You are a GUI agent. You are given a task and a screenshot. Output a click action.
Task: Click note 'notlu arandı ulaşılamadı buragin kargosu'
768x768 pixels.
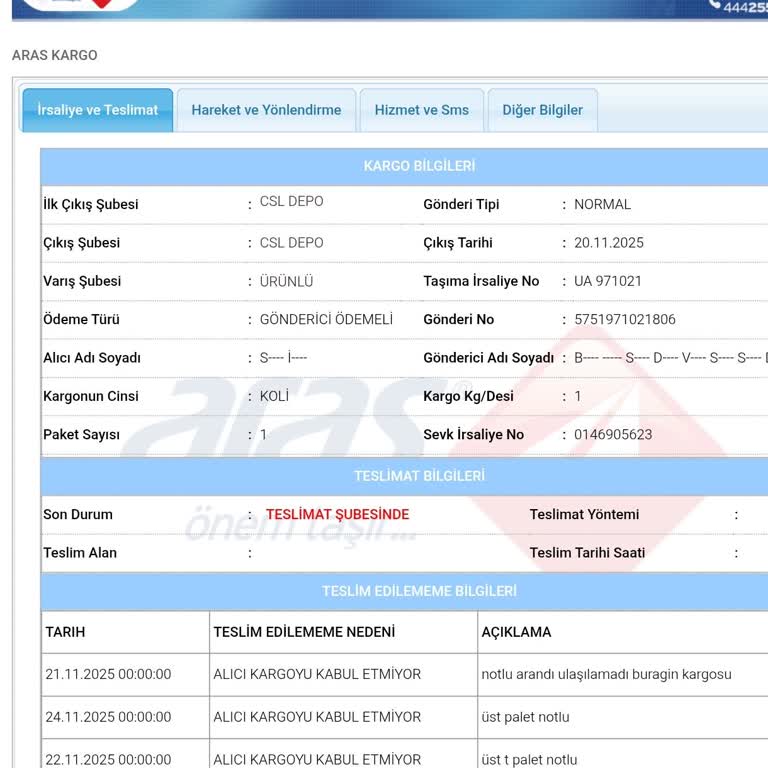pos(606,674)
